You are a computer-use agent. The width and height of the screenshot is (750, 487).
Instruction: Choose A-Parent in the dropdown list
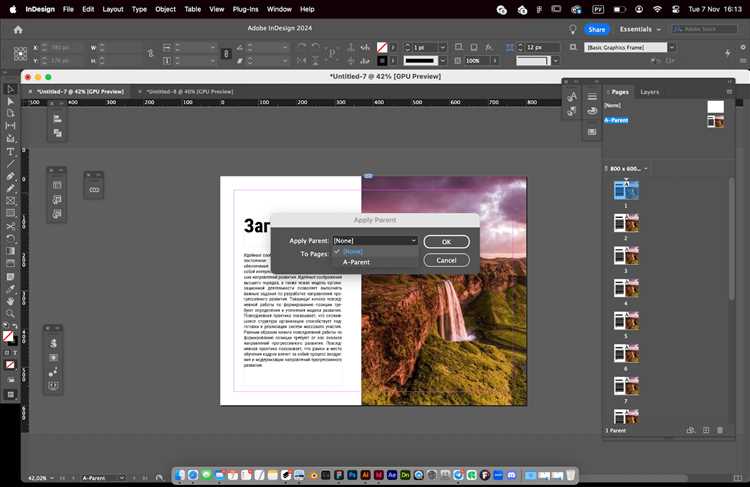coord(357,262)
